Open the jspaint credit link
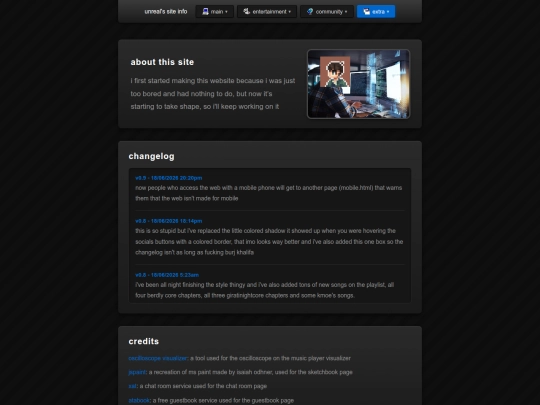 pos(137,372)
